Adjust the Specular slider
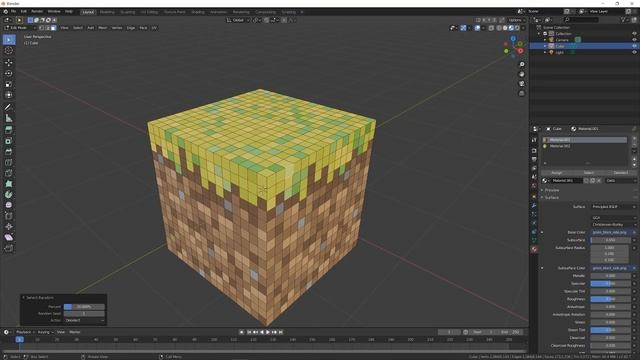Image resolution: width=640 pixels, height=360 pixels. pos(610,283)
